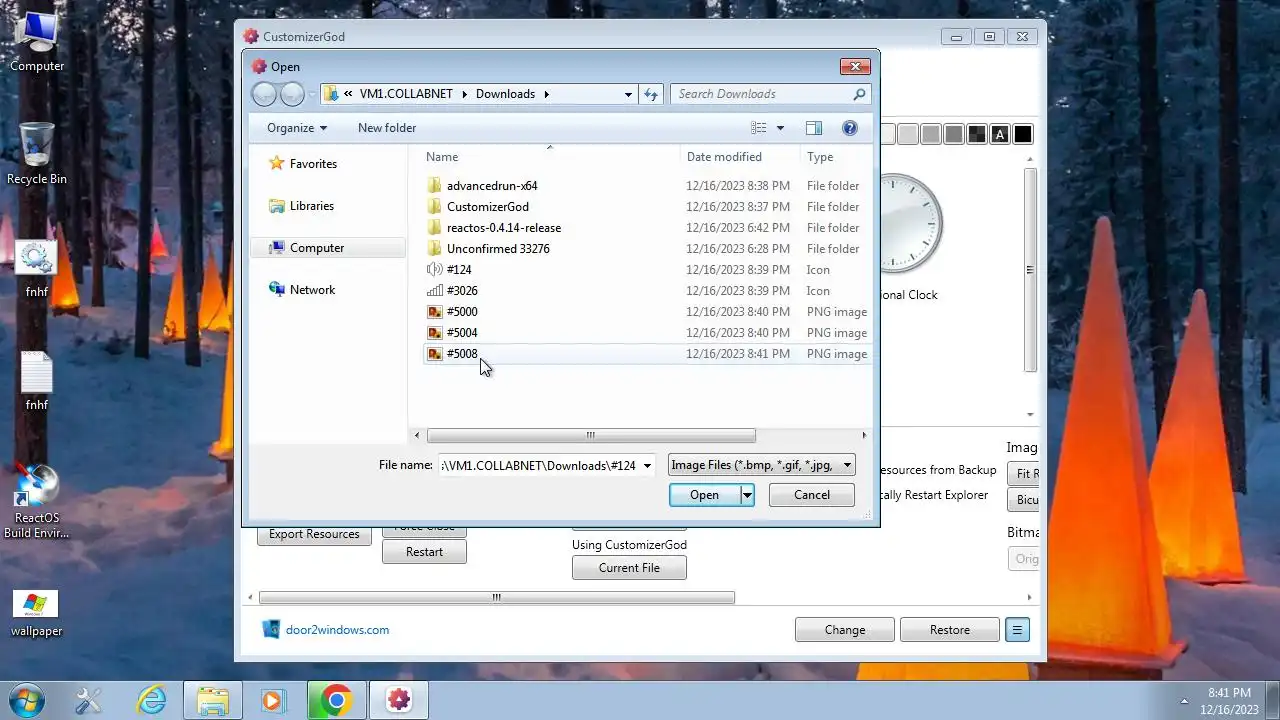Open the Organize dropdown menu

click(297, 128)
